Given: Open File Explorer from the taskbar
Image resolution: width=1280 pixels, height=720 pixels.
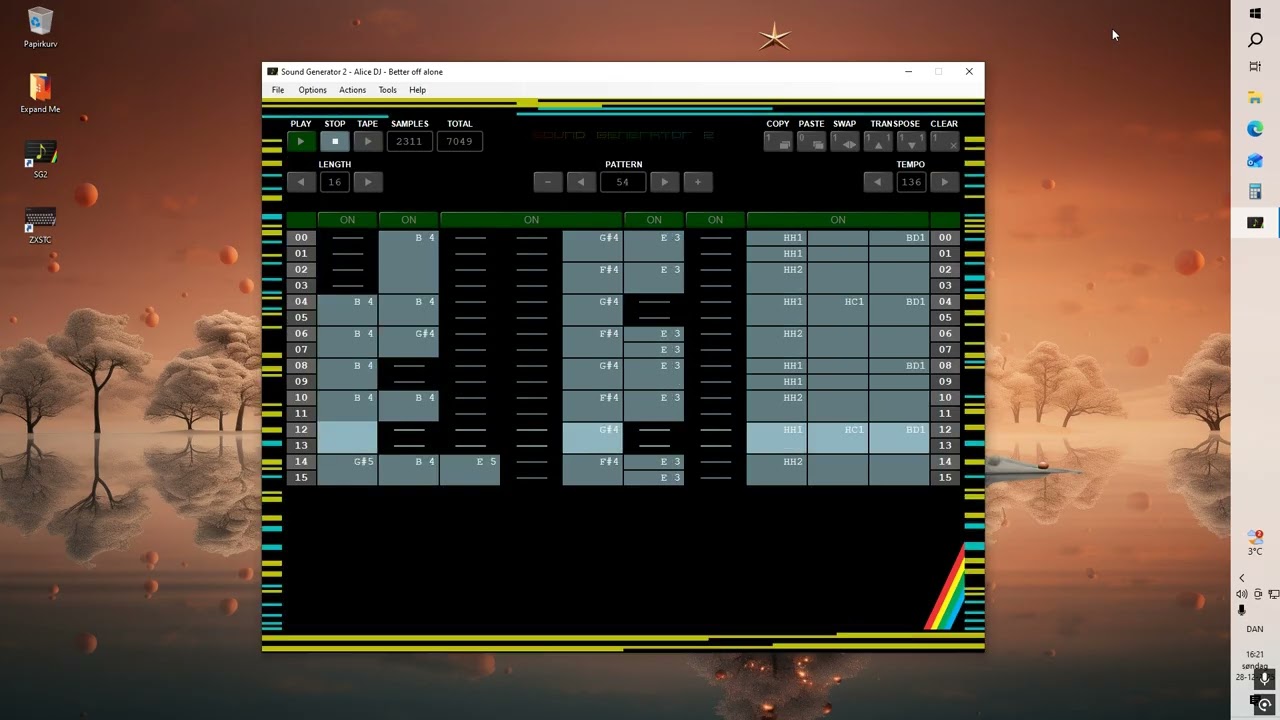Looking at the screenshot, I should [1255, 98].
